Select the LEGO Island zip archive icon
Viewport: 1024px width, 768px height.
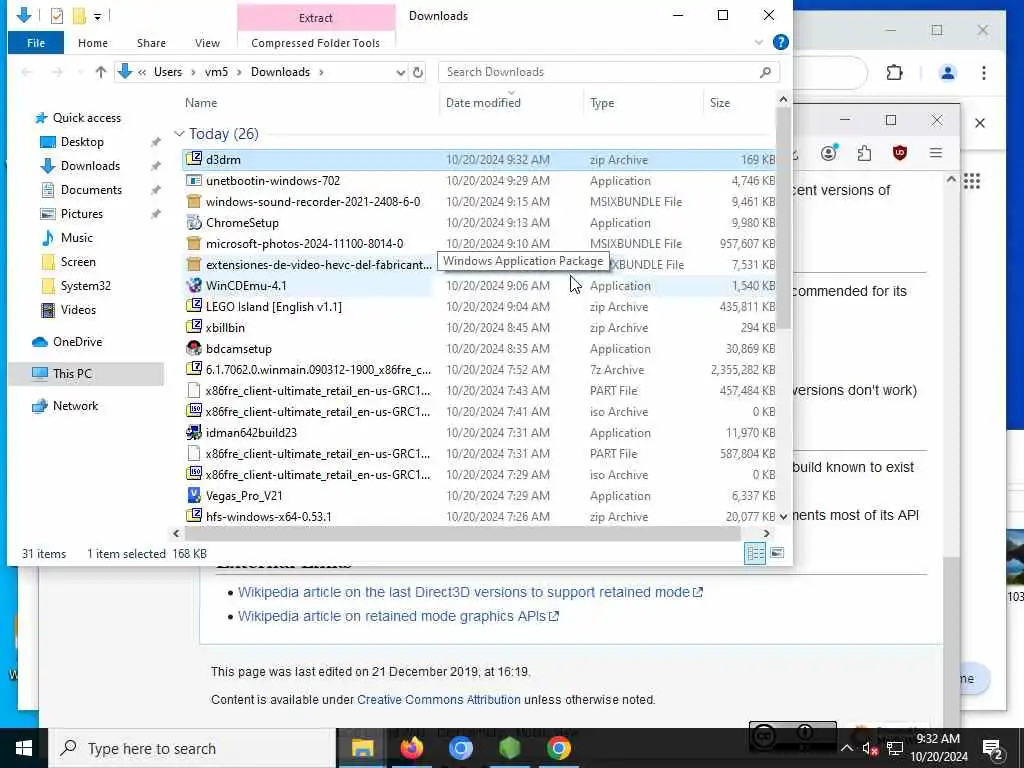[x=193, y=306]
